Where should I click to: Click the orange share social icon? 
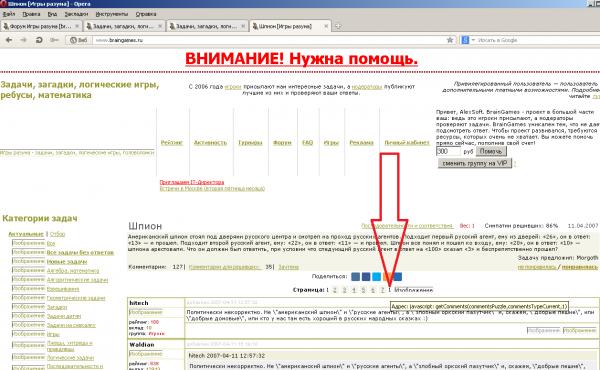[x=387, y=277]
